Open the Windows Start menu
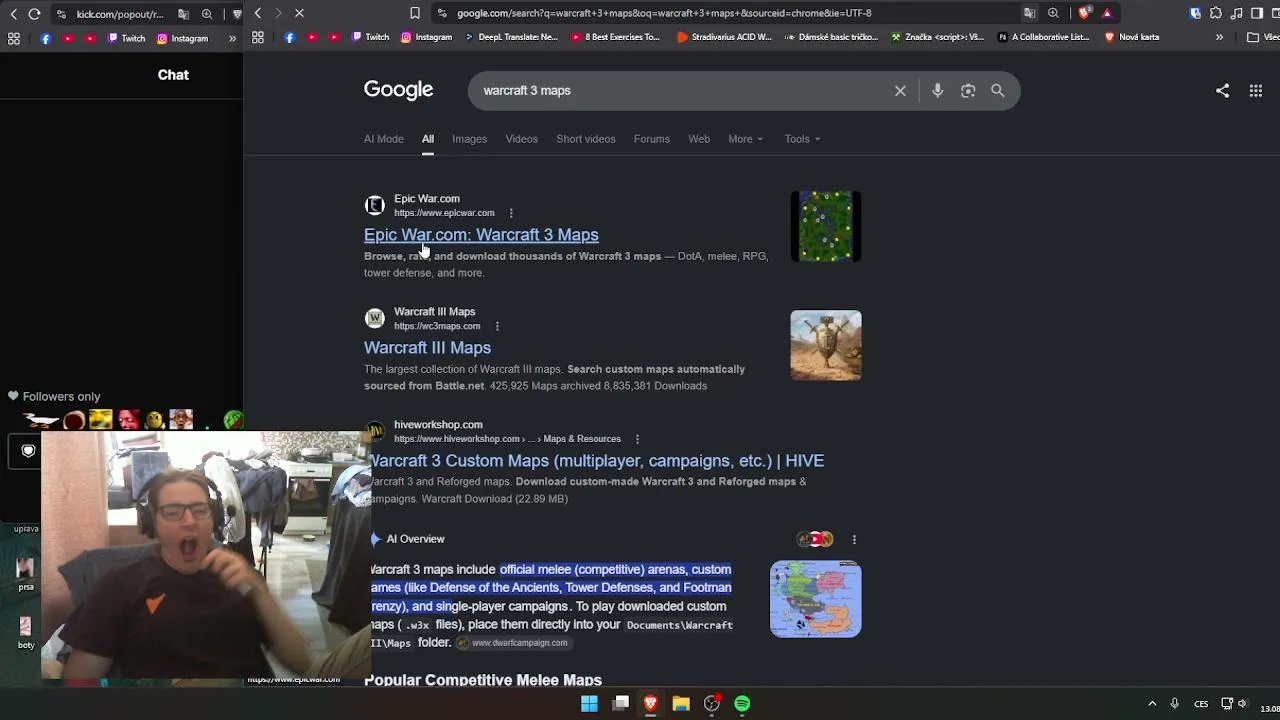The image size is (1280, 720). pos(589,704)
